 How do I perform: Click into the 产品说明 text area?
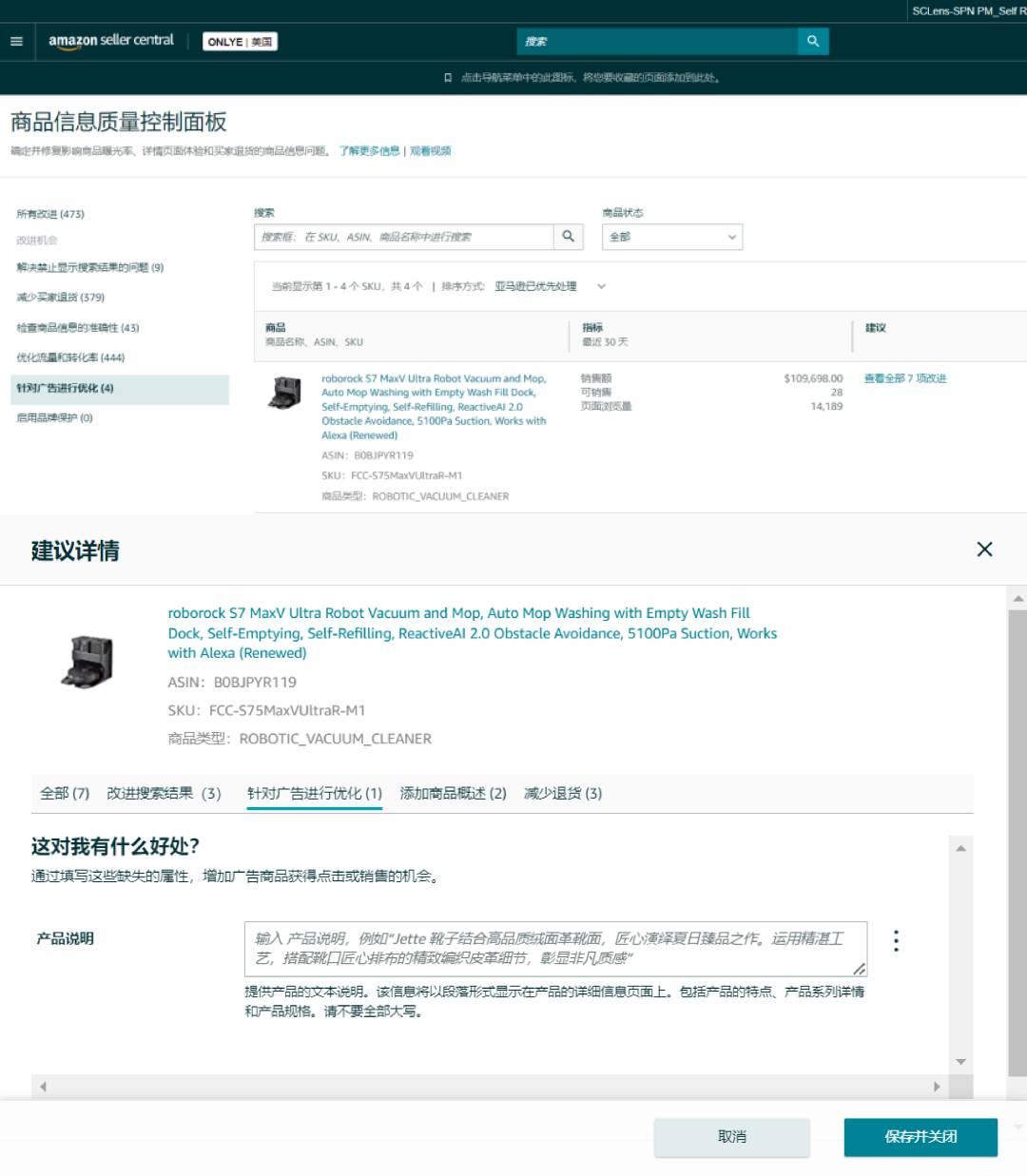pos(555,949)
